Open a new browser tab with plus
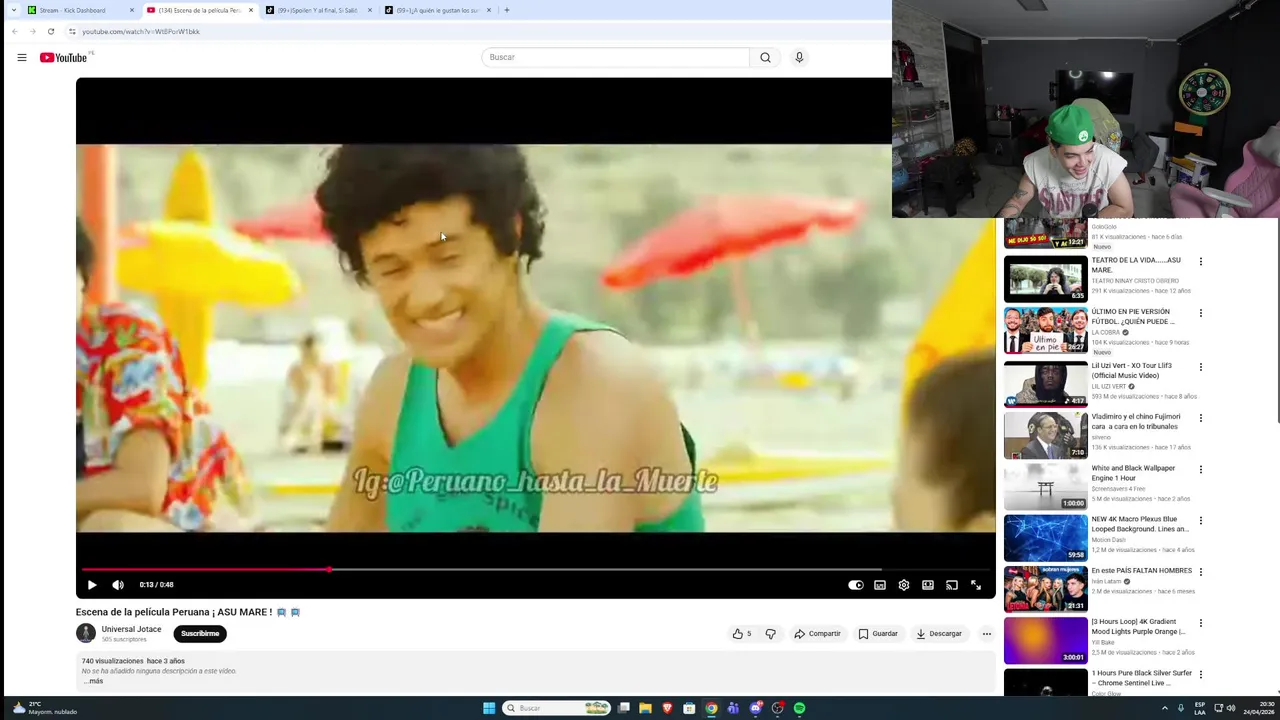Screen dimensions: 1280x720 pyautogui.click(x=506, y=10)
